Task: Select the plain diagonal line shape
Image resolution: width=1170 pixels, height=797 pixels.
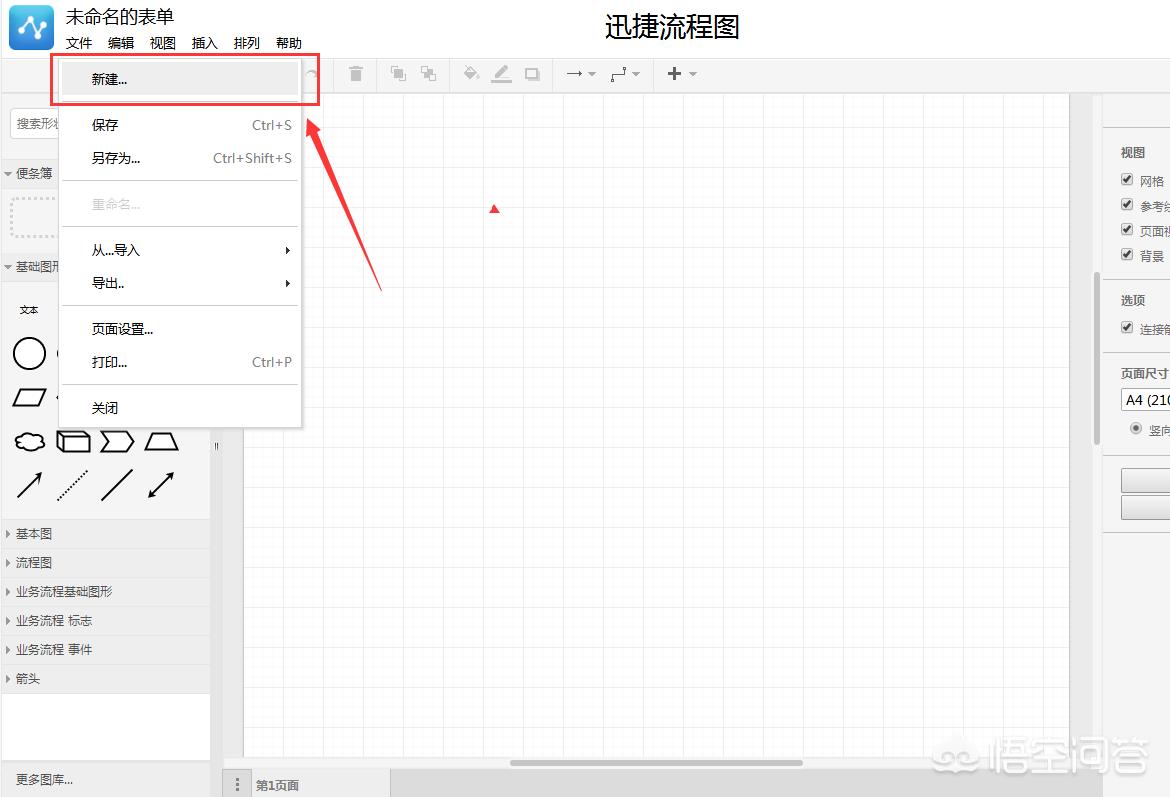Action: [x=117, y=485]
